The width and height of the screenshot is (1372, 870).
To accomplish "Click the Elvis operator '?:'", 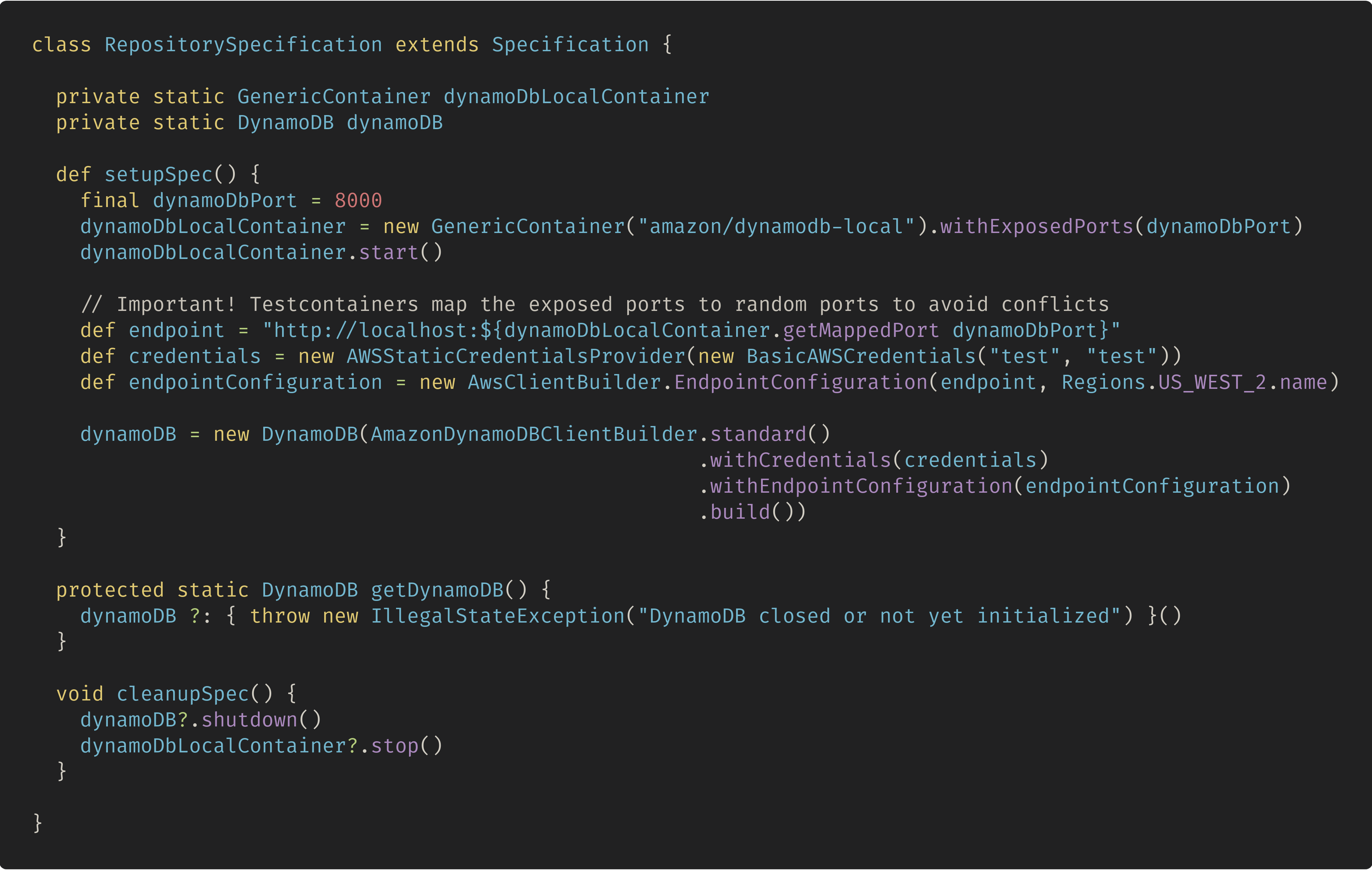I will click(201, 616).
